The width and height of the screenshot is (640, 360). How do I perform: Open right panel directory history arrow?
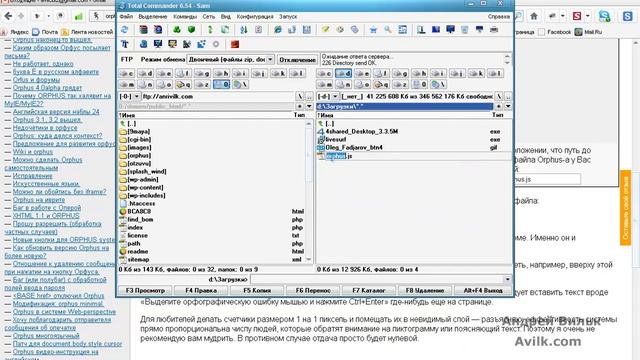tap(508, 106)
